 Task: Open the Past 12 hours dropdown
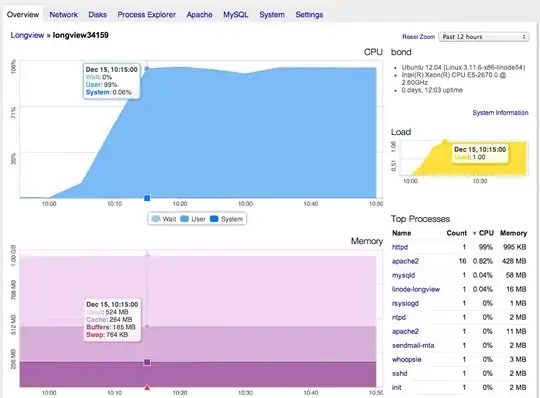(x=484, y=37)
